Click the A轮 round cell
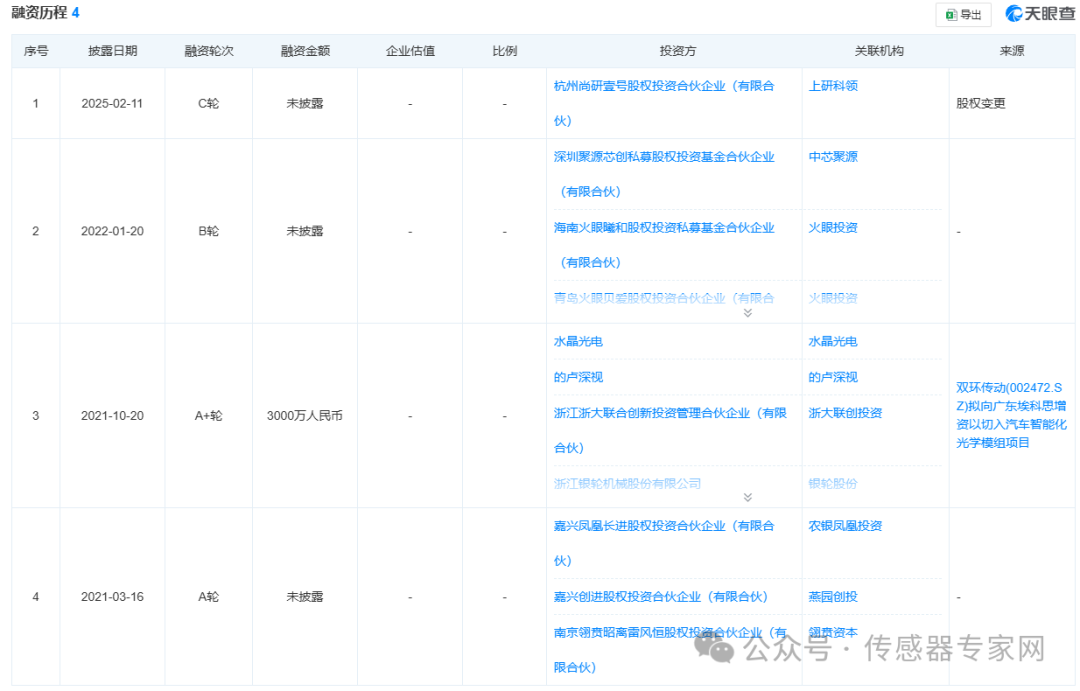 209,597
